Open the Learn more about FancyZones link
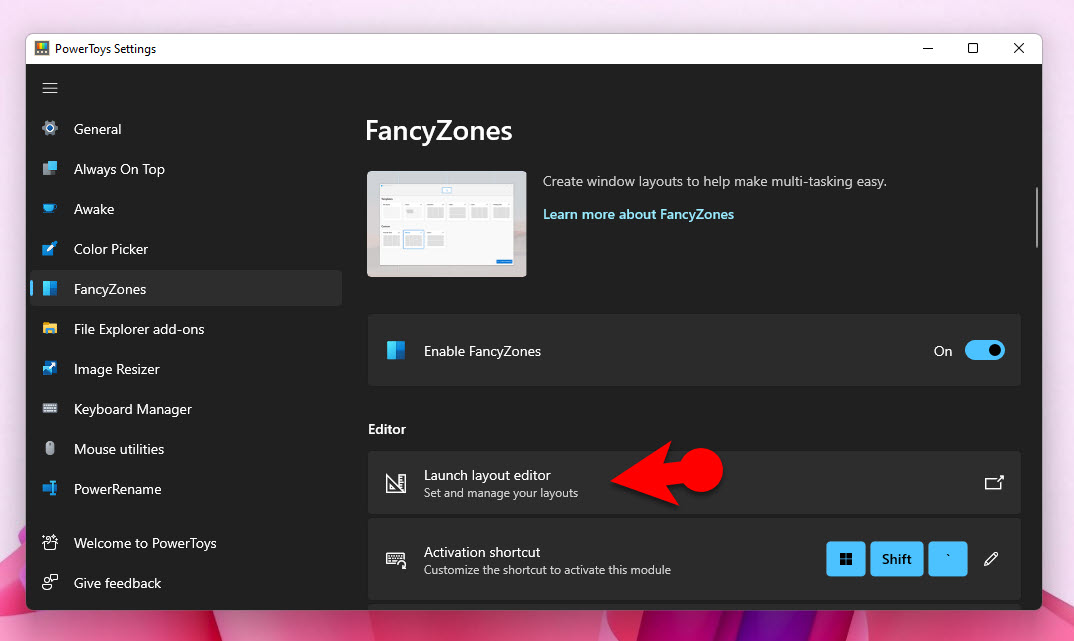 coord(638,214)
